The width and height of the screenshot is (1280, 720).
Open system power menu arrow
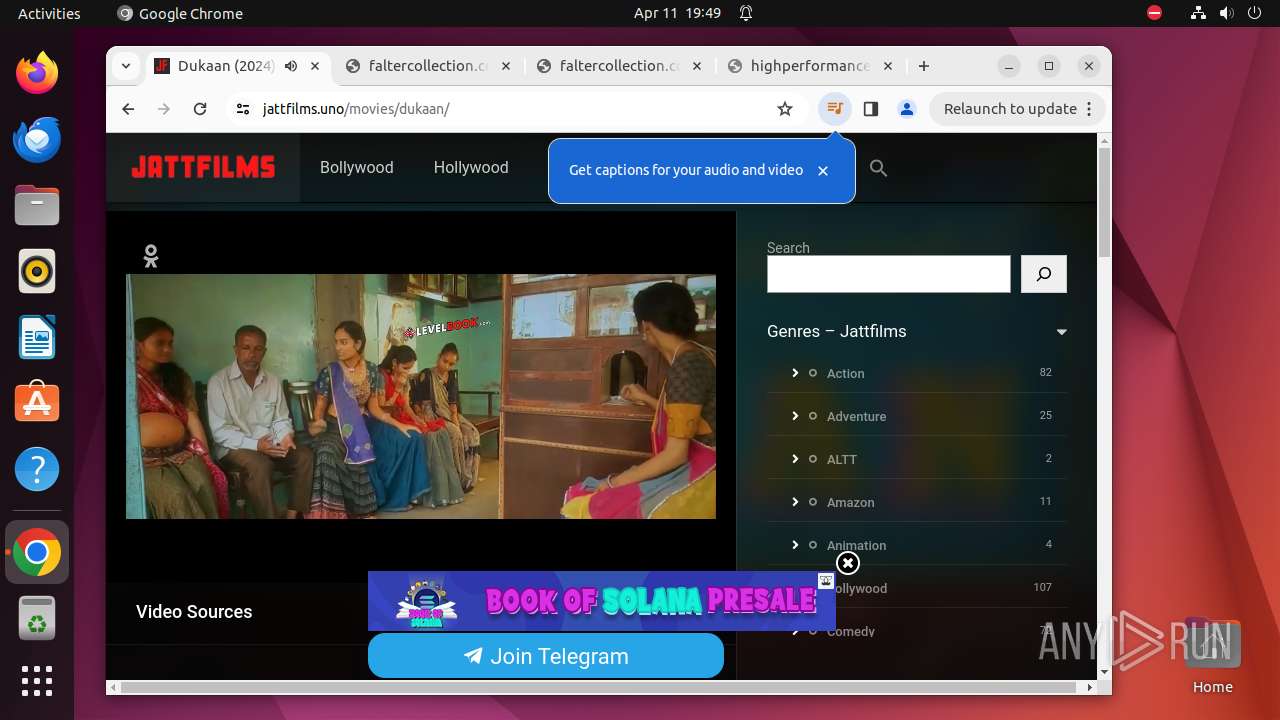tap(1254, 13)
